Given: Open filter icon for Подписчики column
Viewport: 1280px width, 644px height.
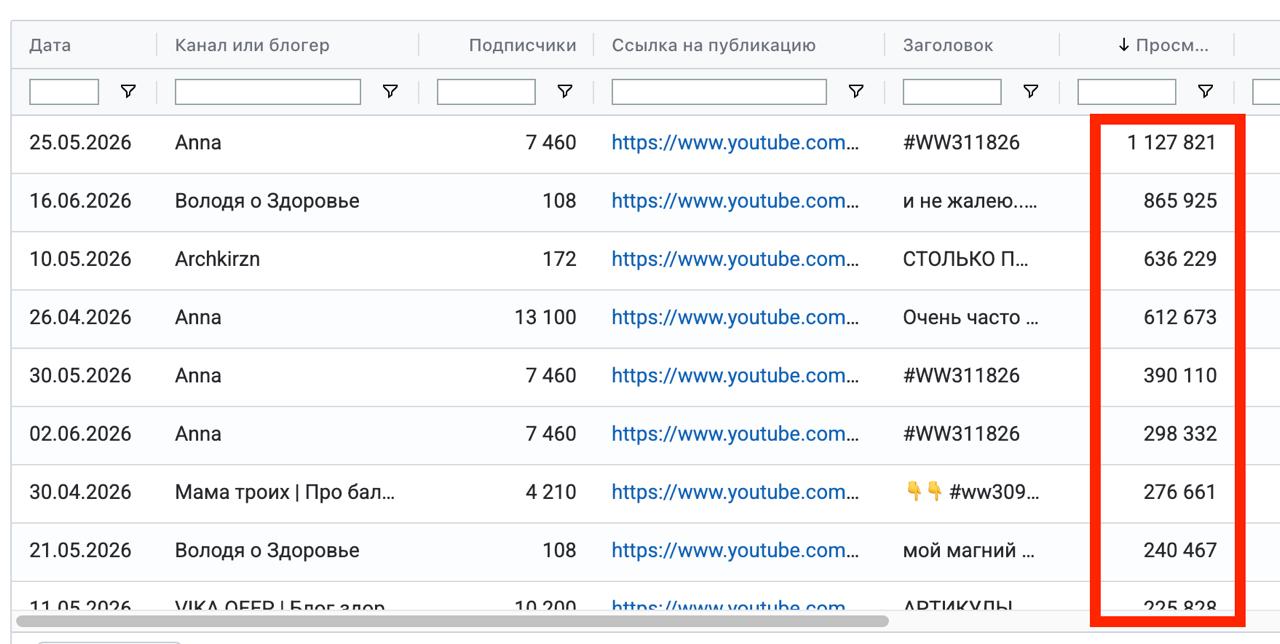Looking at the screenshot, I should 565,92.
